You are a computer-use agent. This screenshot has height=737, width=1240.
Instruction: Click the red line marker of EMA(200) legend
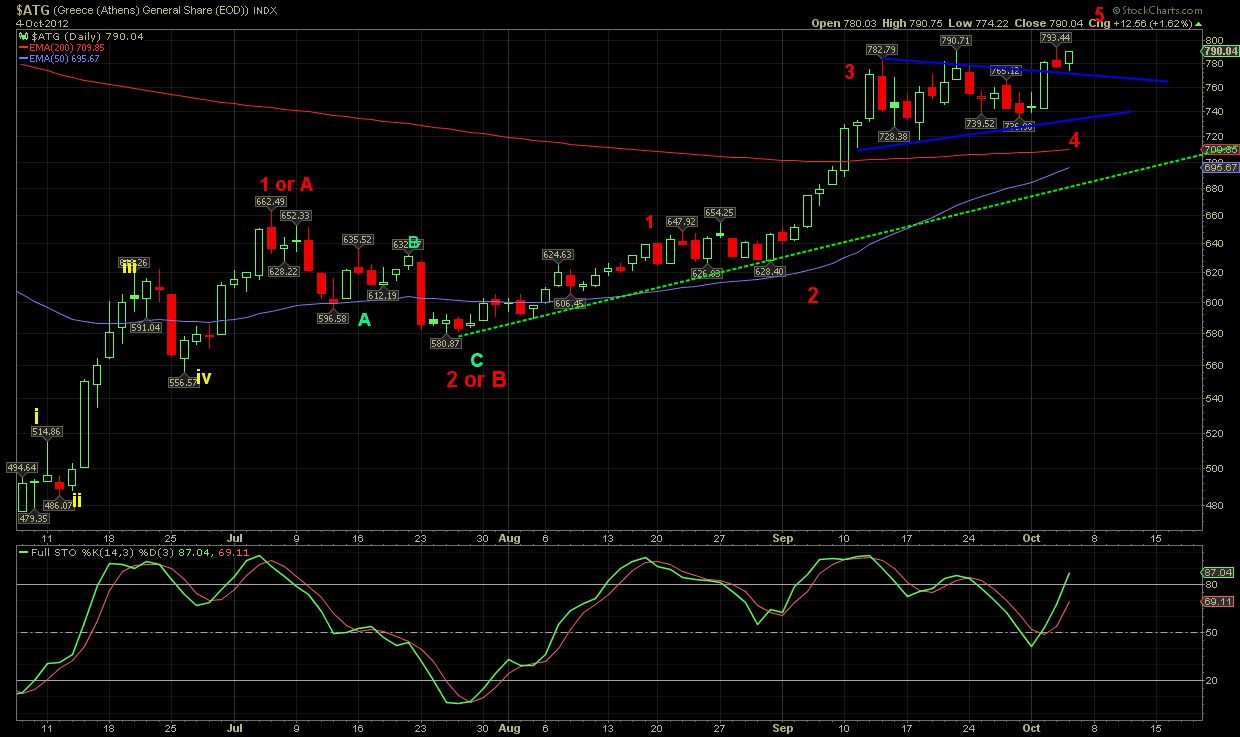coord(22,47)
